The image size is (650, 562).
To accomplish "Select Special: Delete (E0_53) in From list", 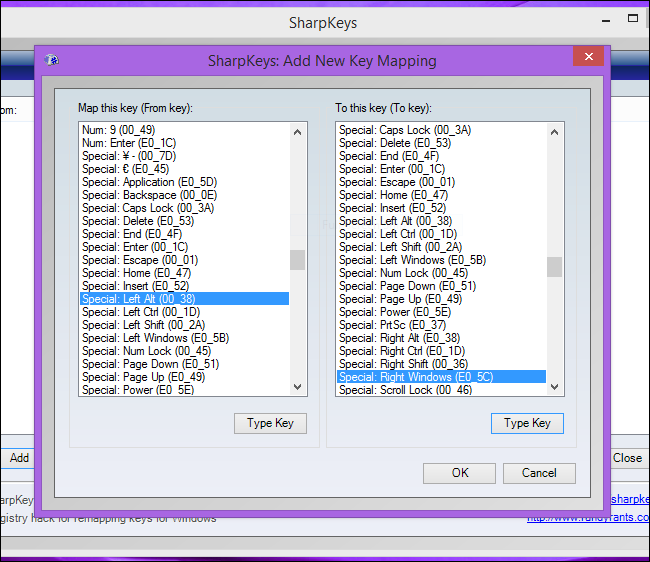I will coord(184,221).
